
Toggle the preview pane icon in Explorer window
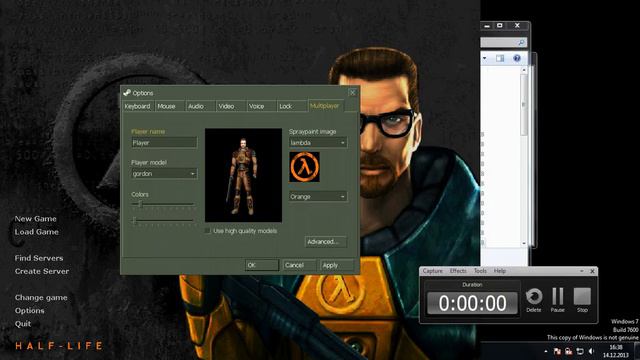[500, 58]
